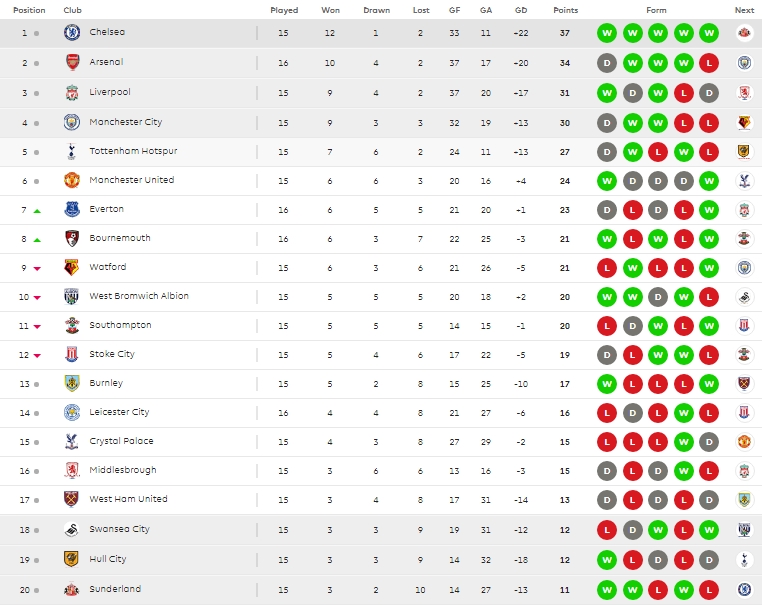
Task: Click the Everton club crest icon
Action: tap(72, 210)
